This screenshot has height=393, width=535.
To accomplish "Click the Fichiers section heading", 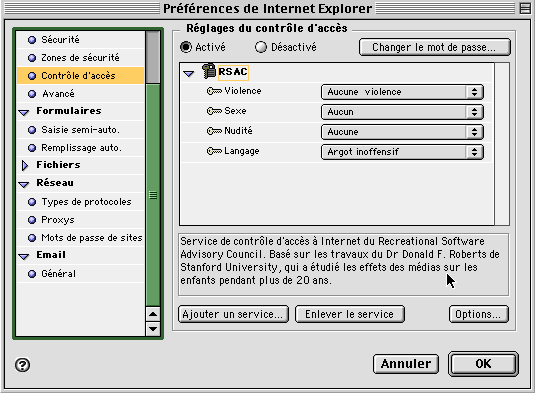I will (x=58, y=165).
